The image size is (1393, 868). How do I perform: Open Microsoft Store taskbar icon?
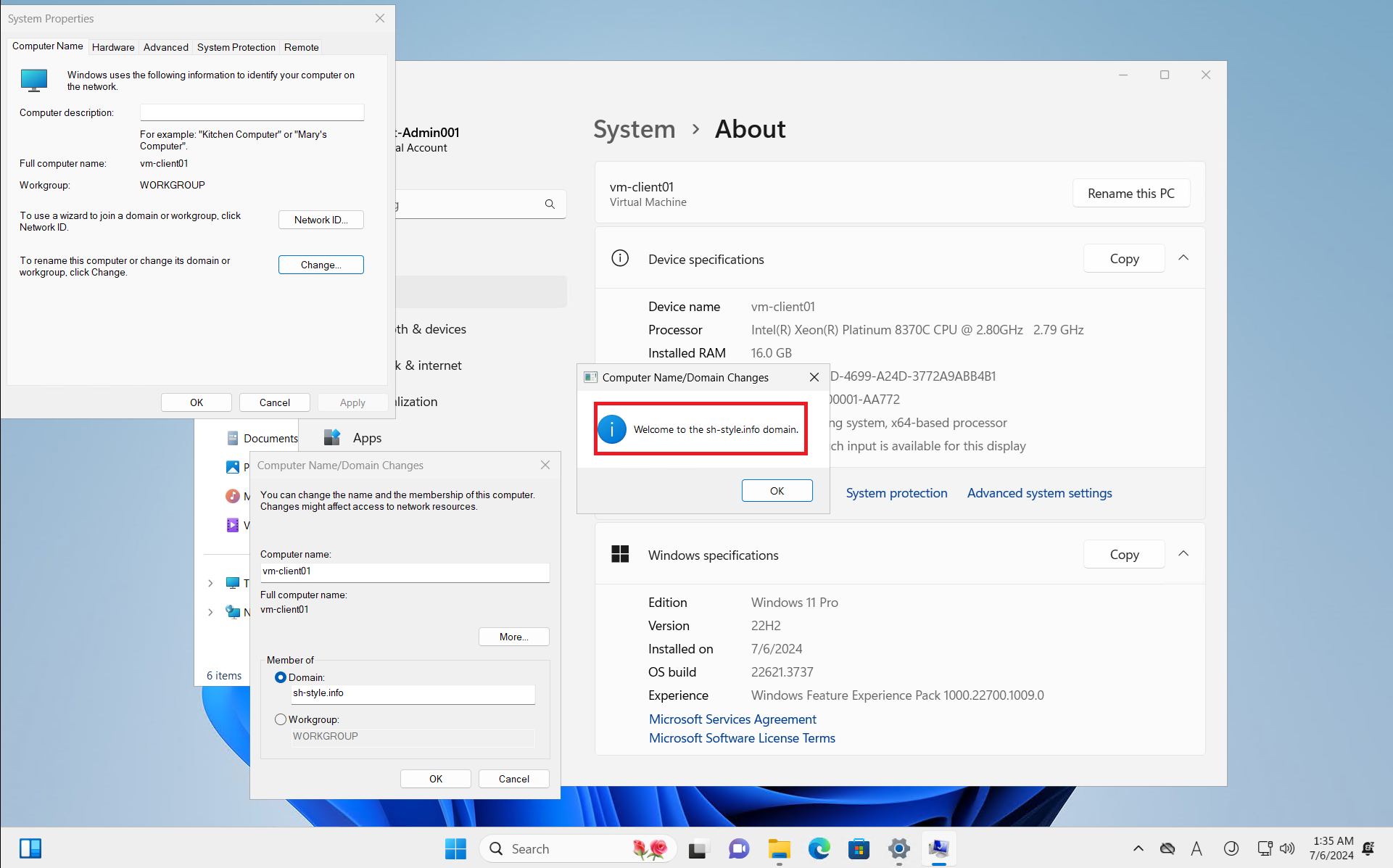[859, 848]
